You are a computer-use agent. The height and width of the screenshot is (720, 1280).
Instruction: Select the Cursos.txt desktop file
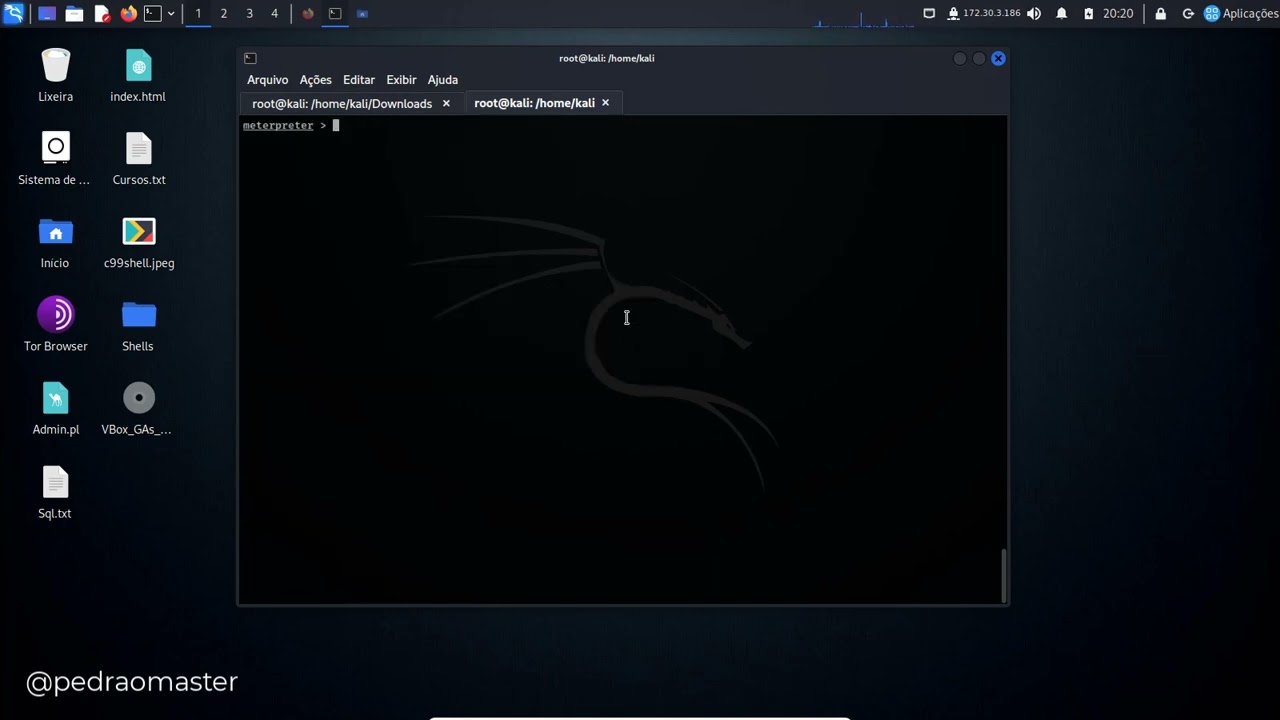(x=139, y=159)
